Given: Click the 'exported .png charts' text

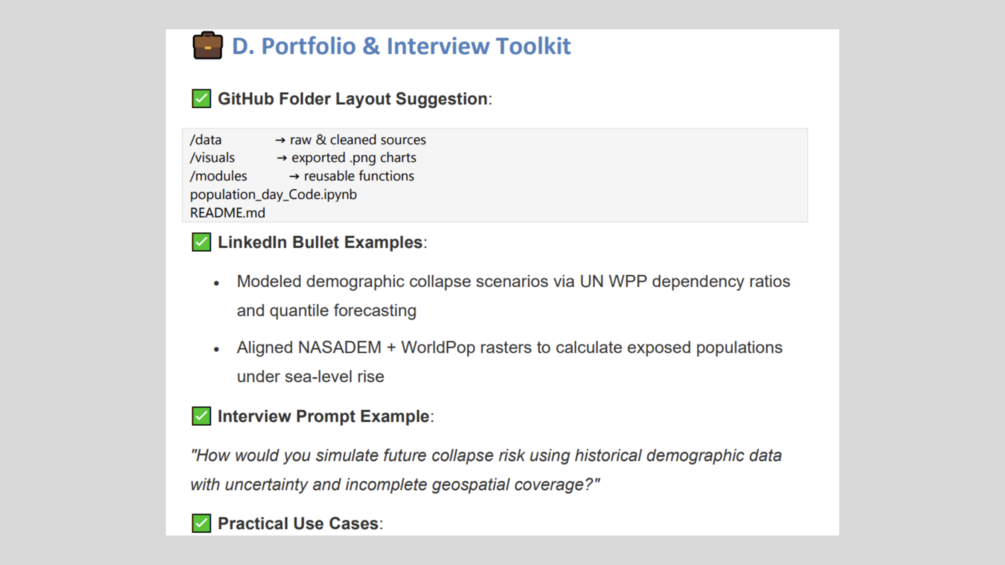Looking at the screenshot, I should click(x=354, y=158).
